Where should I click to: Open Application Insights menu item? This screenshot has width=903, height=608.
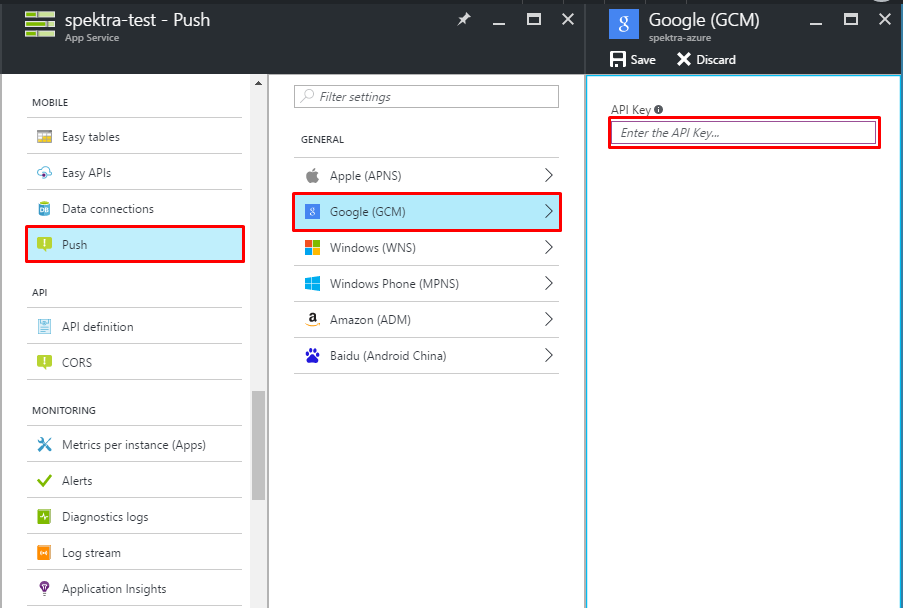[134, 588]
